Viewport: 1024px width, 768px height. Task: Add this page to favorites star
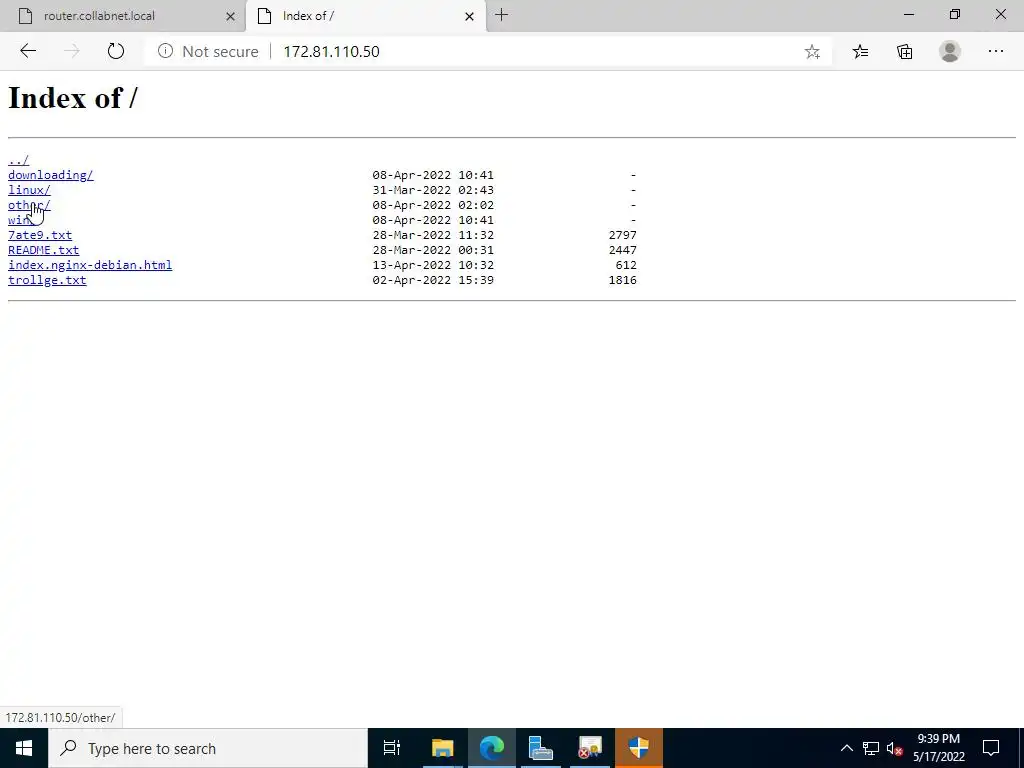click(x=812, y=52)
